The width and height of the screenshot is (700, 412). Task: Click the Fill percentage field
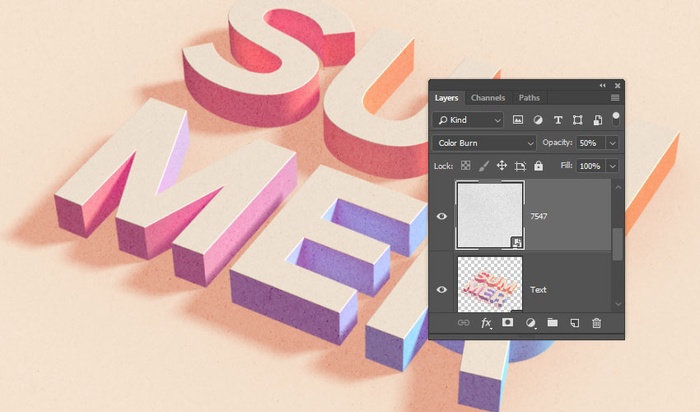tap(590, 166)
